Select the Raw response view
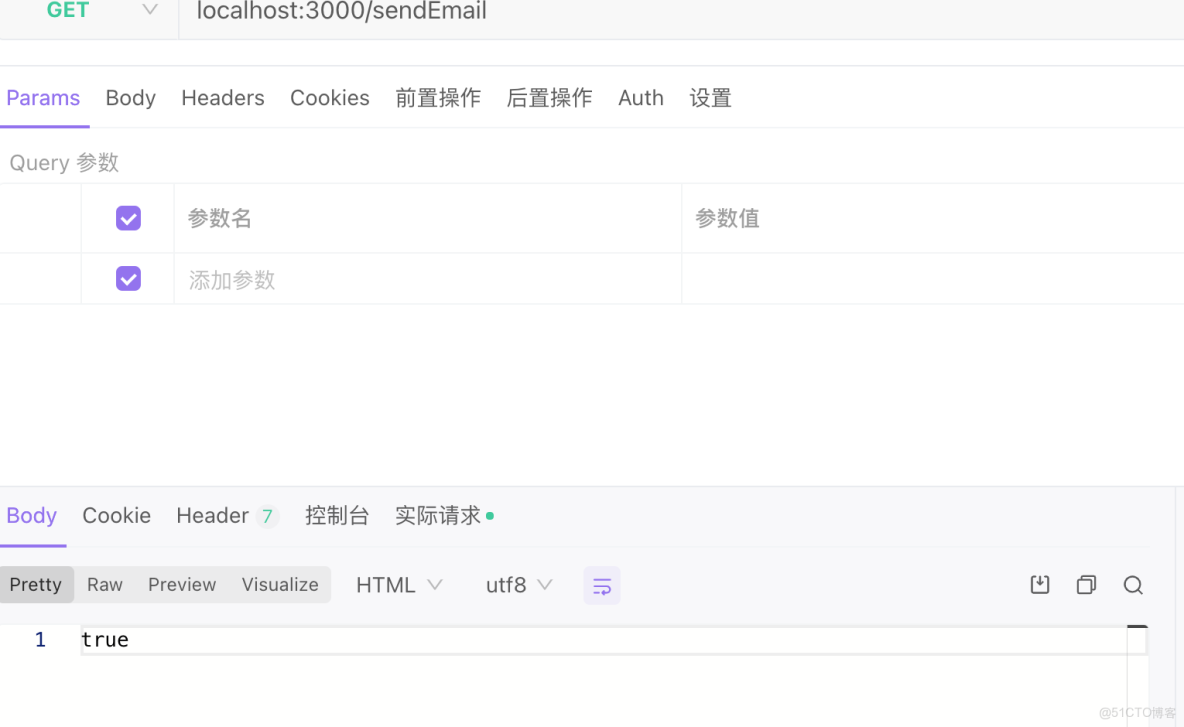 click(x=104, y=584)
